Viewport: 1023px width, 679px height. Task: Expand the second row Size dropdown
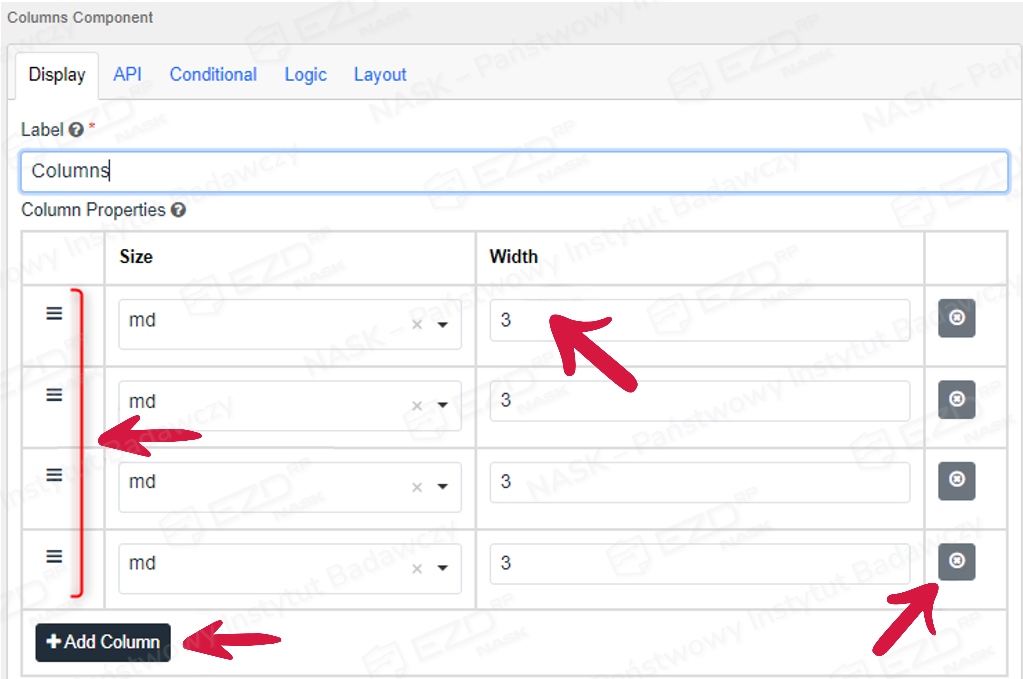click(442, 406)
